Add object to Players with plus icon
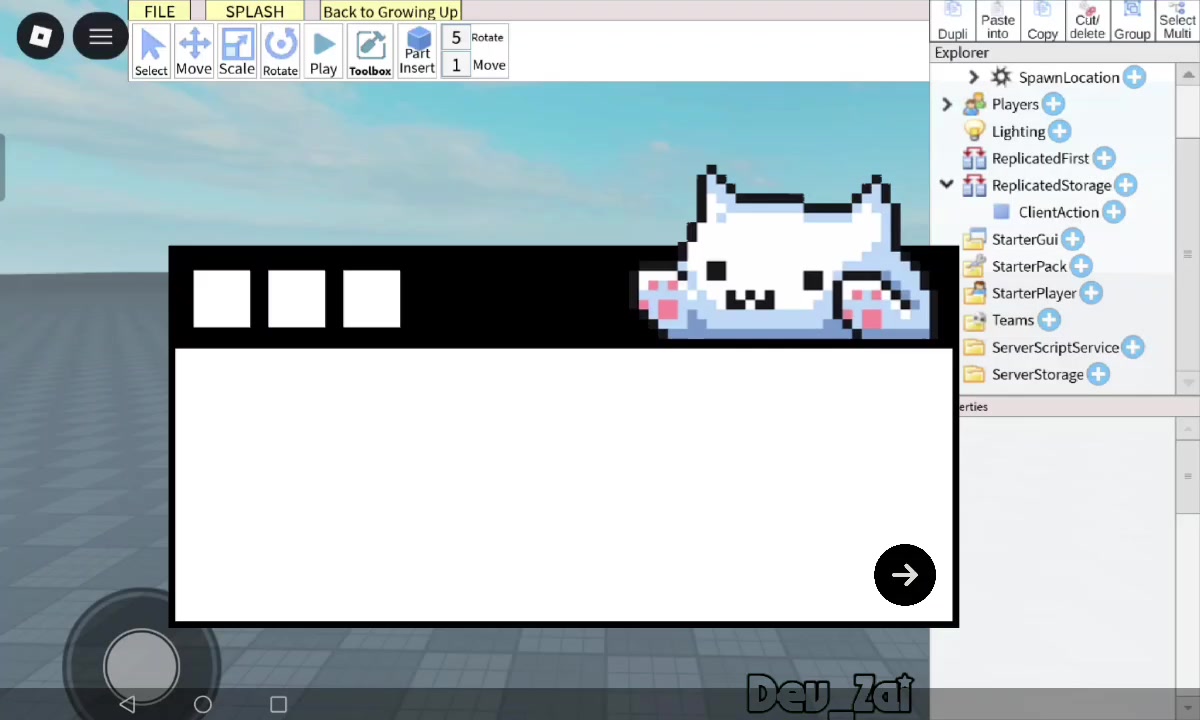The image size is (1200, 720). 1053,104
